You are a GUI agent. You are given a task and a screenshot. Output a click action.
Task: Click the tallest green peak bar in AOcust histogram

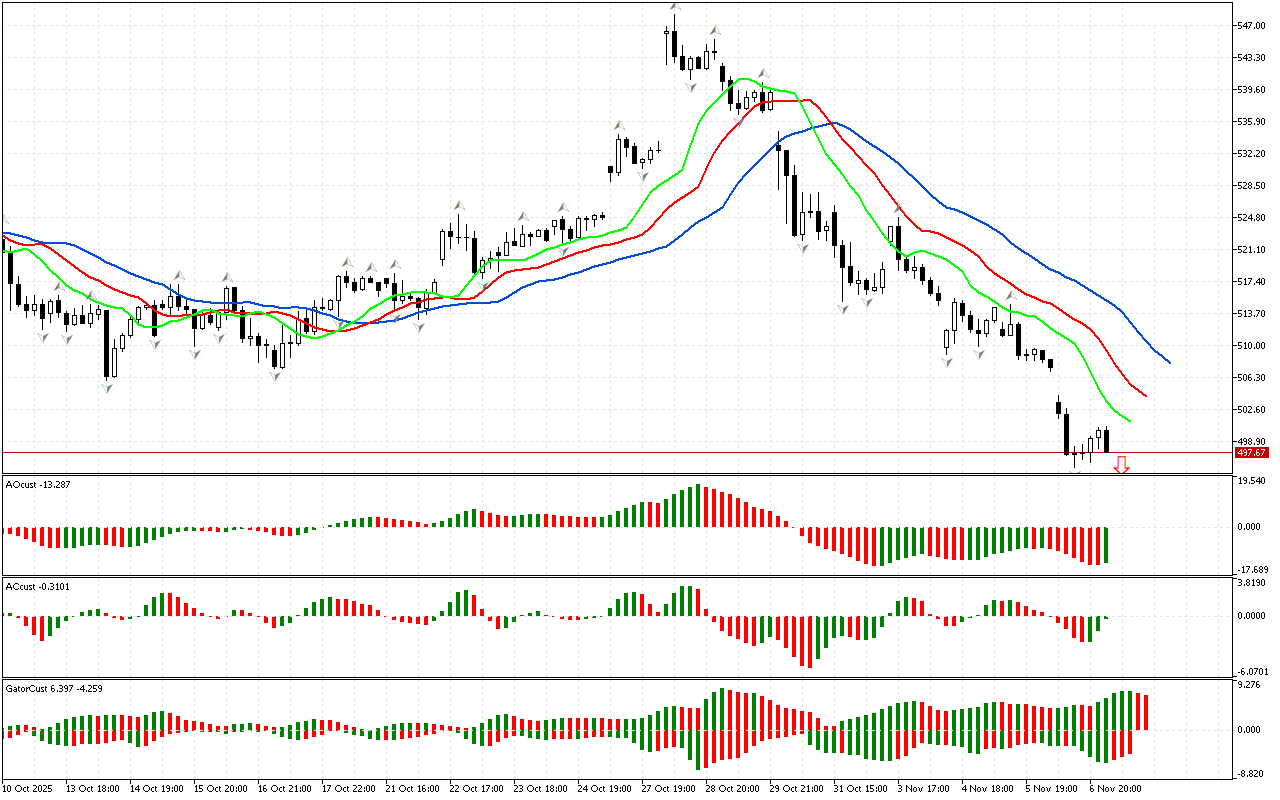point(698,506)
